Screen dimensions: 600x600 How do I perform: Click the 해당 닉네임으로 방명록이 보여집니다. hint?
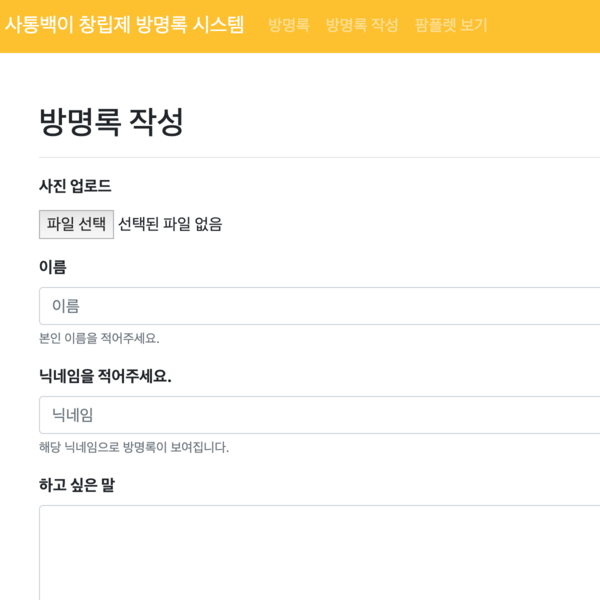tap(134, 447)
